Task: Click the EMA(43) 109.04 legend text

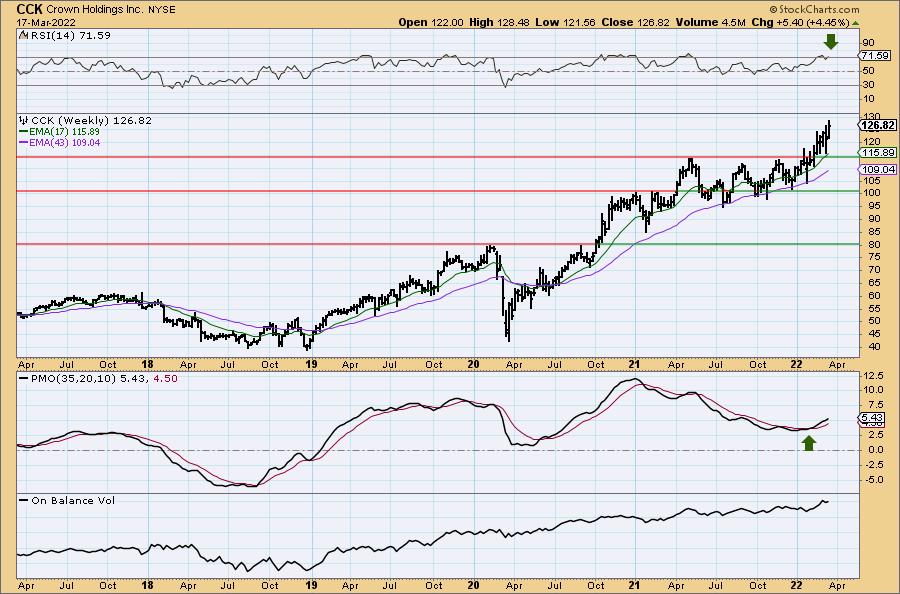Action: click(64, 142)
